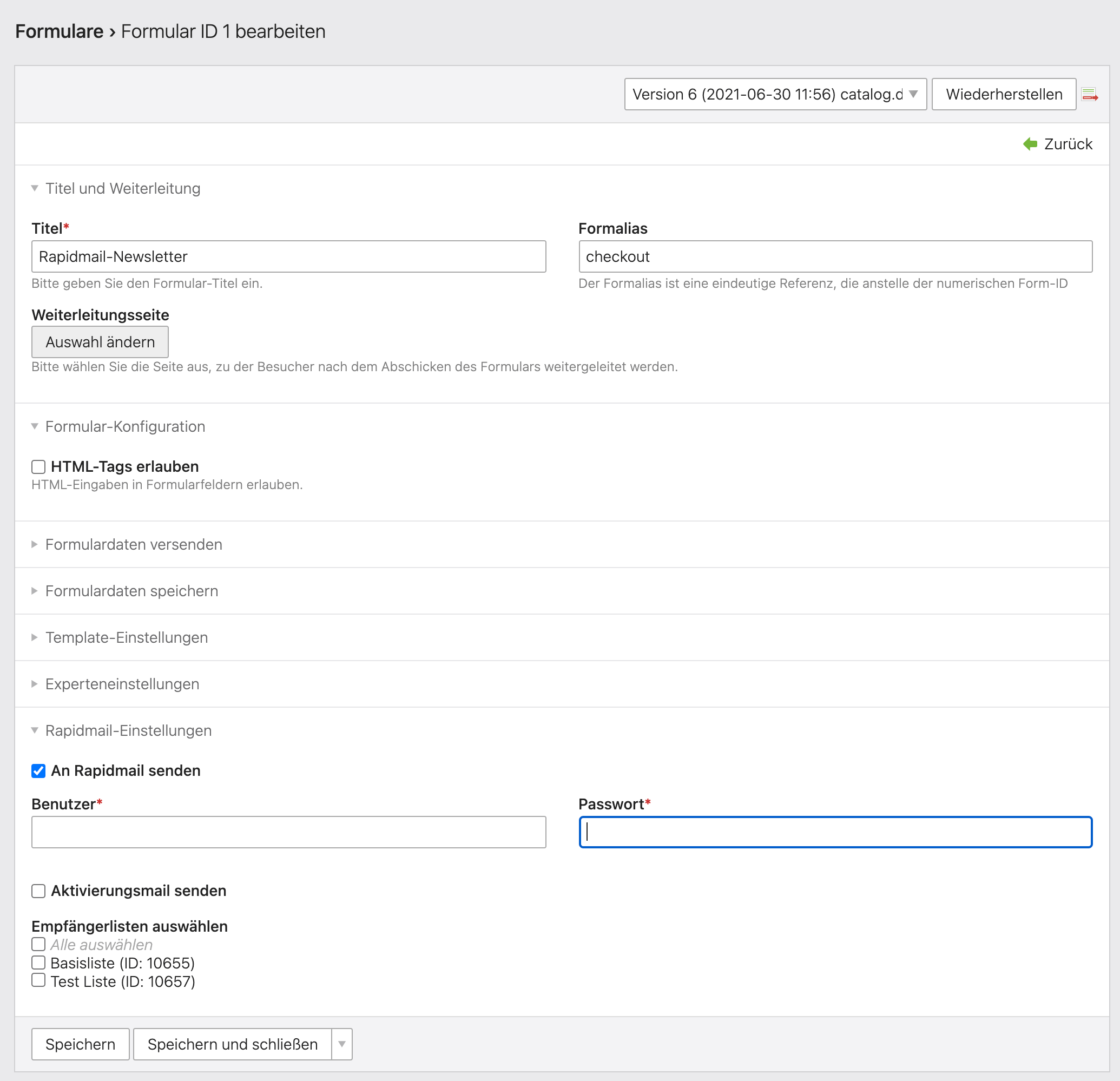Open the version selection dropdown

click(x=775, y=94)
